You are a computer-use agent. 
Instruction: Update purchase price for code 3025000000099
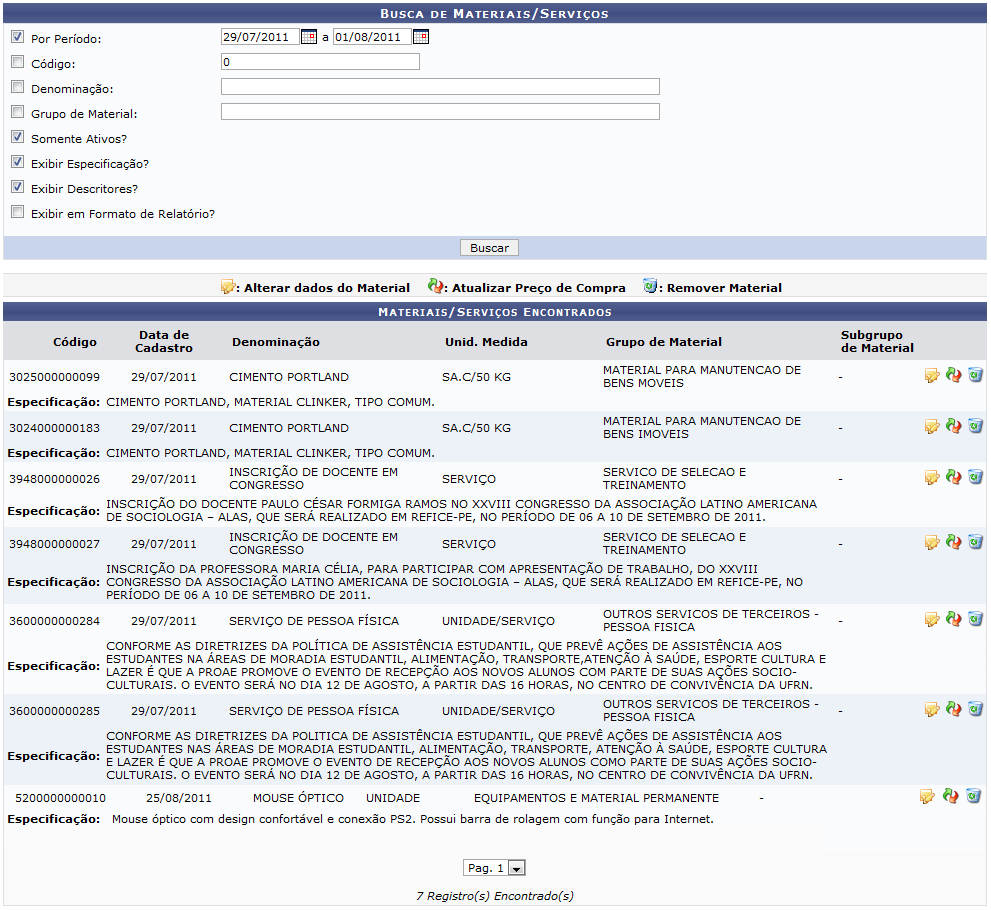(953, 375)
